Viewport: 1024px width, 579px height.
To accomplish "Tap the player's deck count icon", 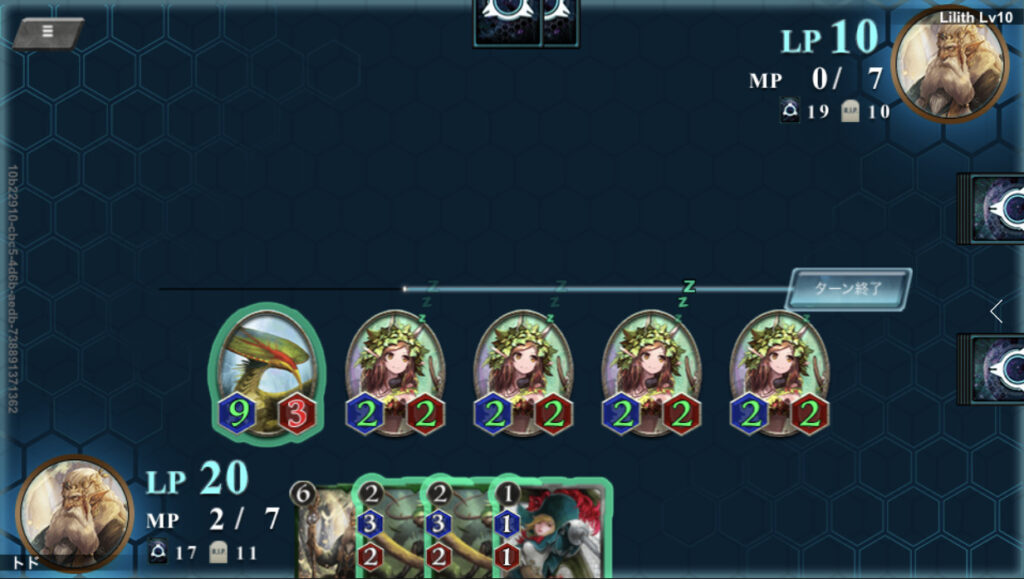I will tap(157, 552).
